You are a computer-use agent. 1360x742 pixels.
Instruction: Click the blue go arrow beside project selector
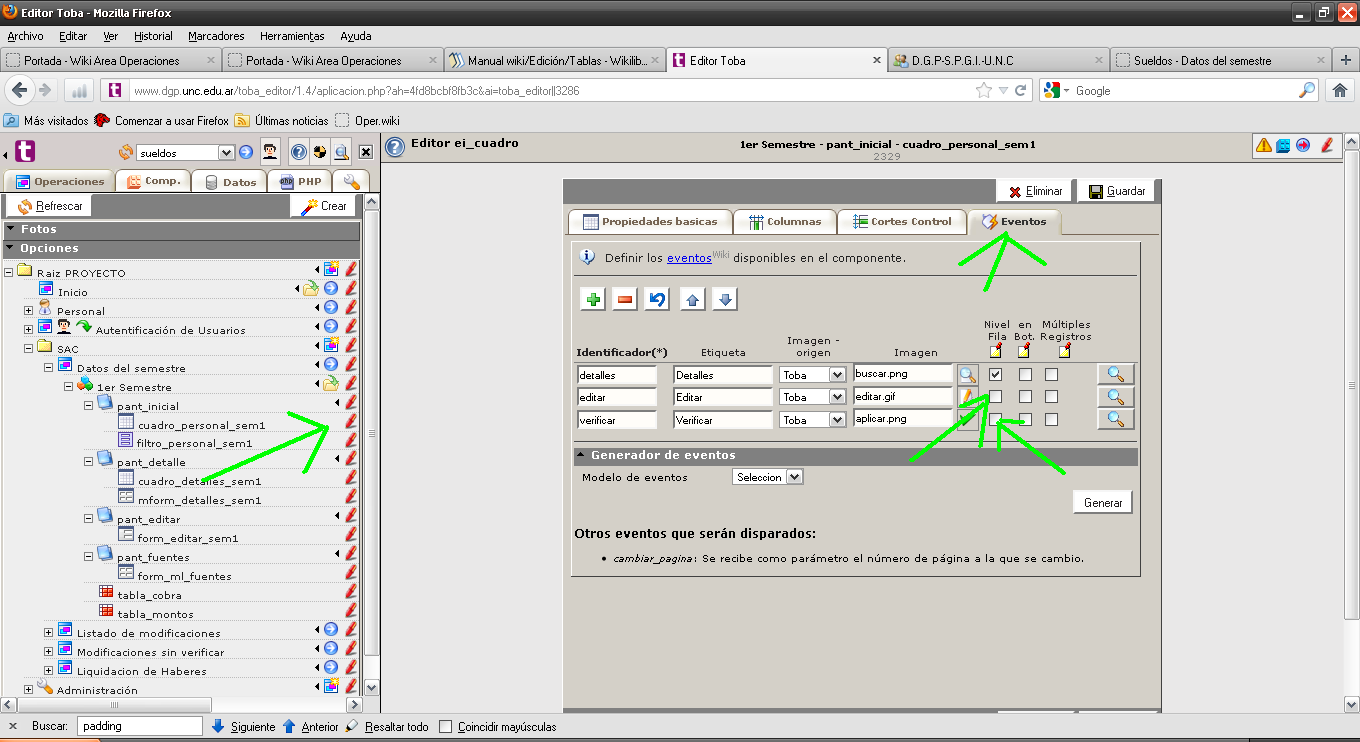tap(246, 153)
